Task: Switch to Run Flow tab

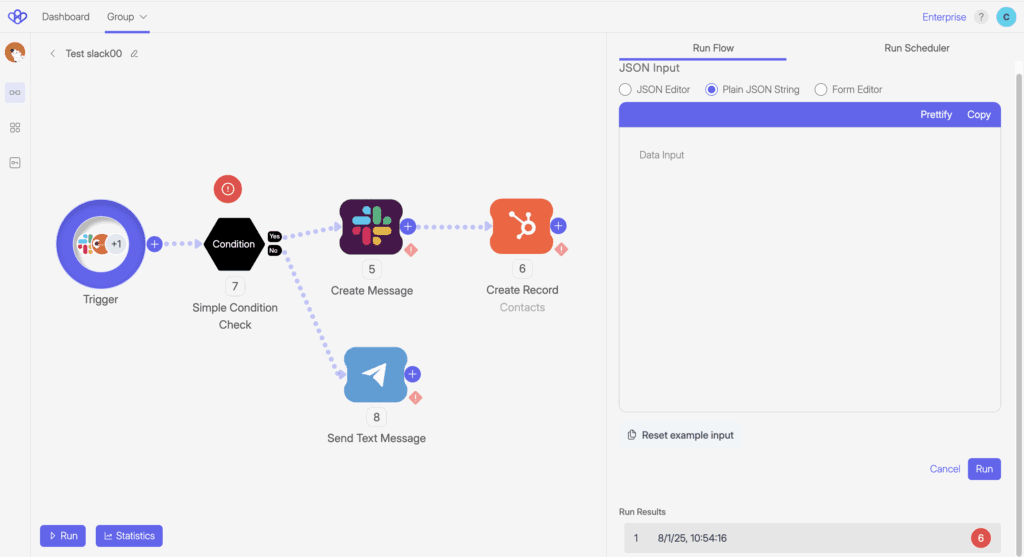Action: click(x=713, y=48)
